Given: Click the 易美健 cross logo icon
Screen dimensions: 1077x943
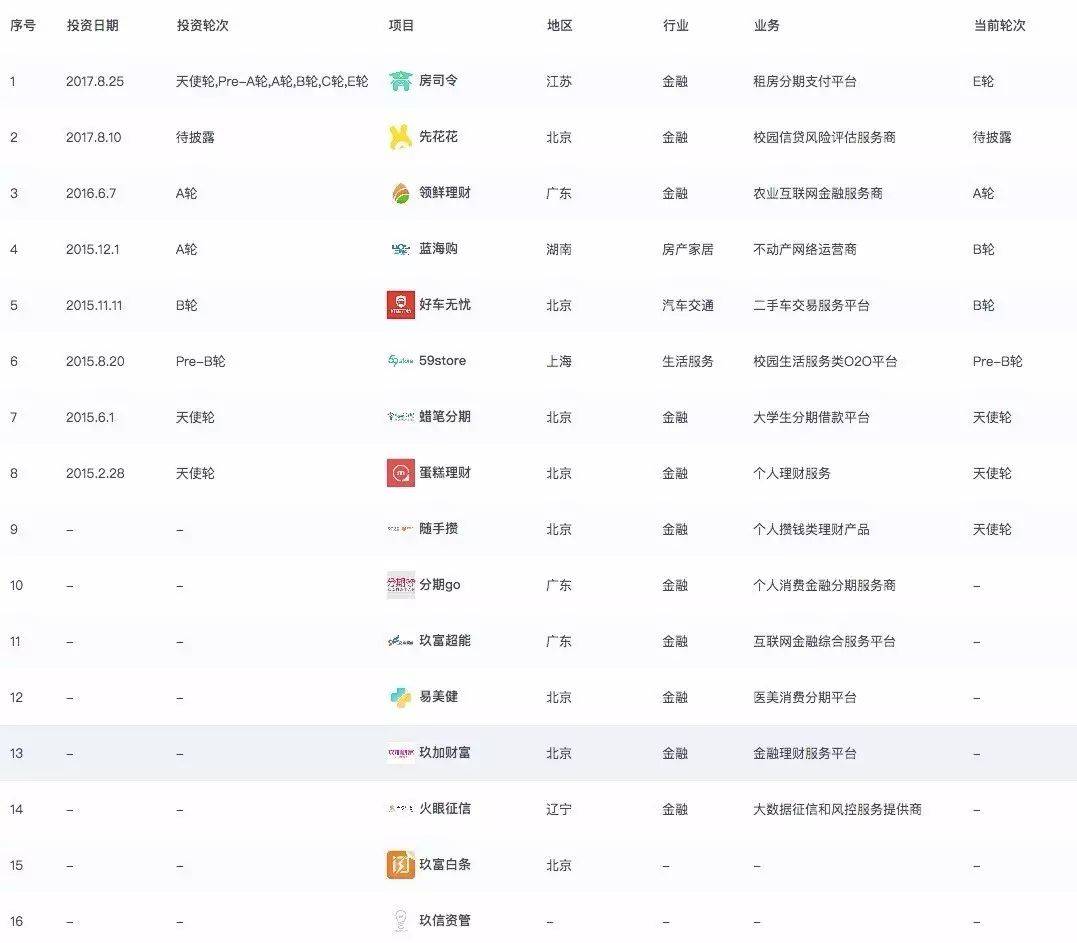Looking at the screenshot, I should [x=400, y=698].
